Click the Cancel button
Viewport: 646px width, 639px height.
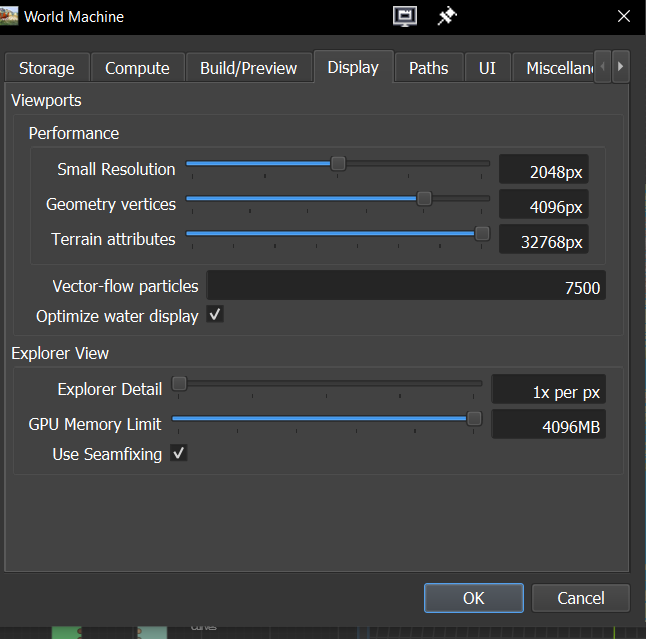581,598
